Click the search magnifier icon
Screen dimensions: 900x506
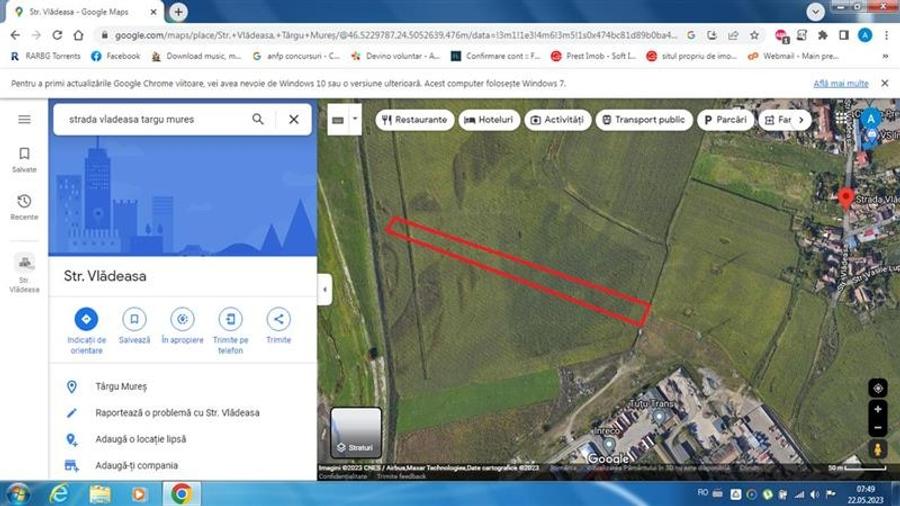(x=258, y=119)
